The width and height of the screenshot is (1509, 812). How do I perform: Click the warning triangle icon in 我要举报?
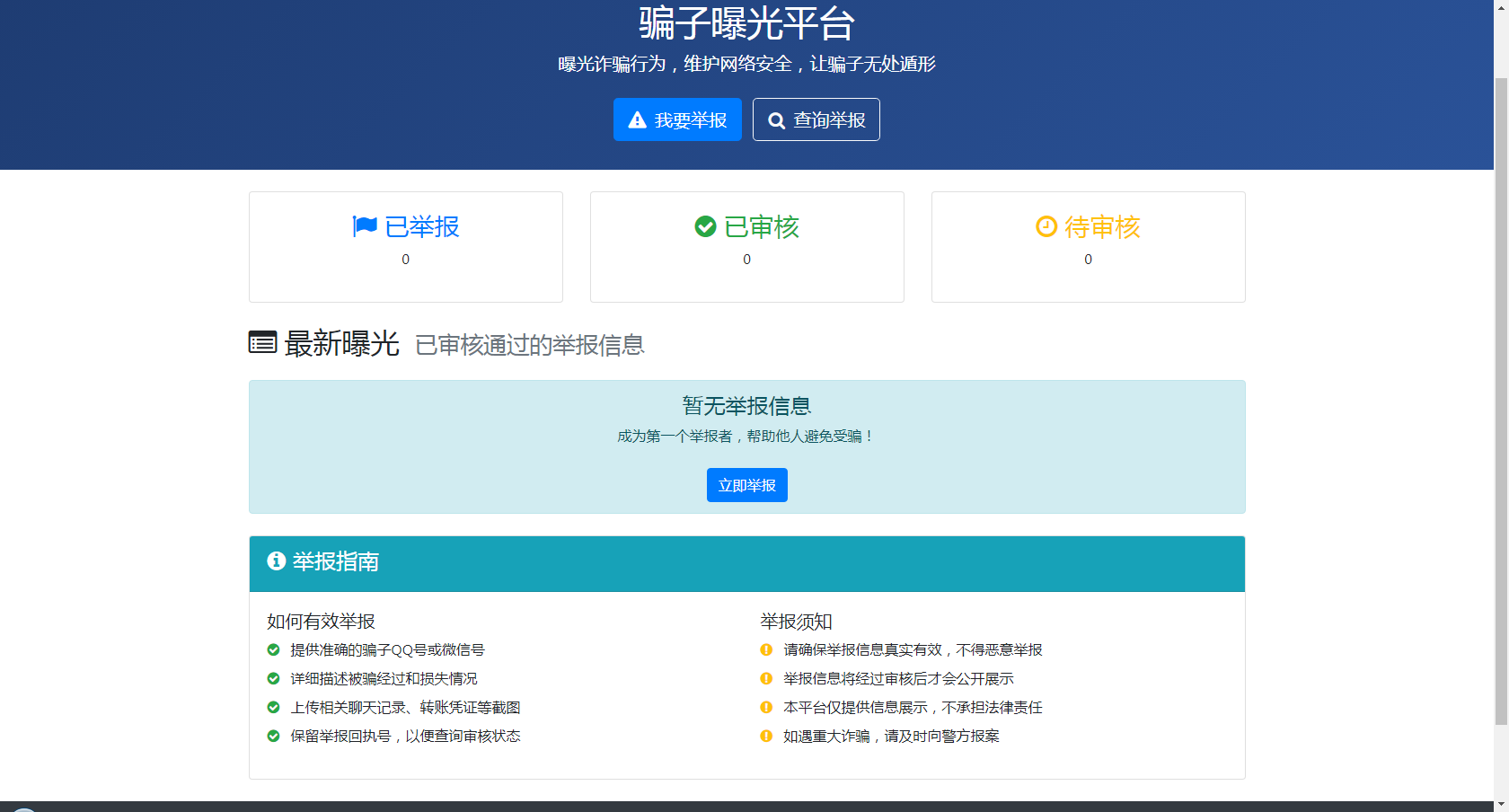pos(638,120)
